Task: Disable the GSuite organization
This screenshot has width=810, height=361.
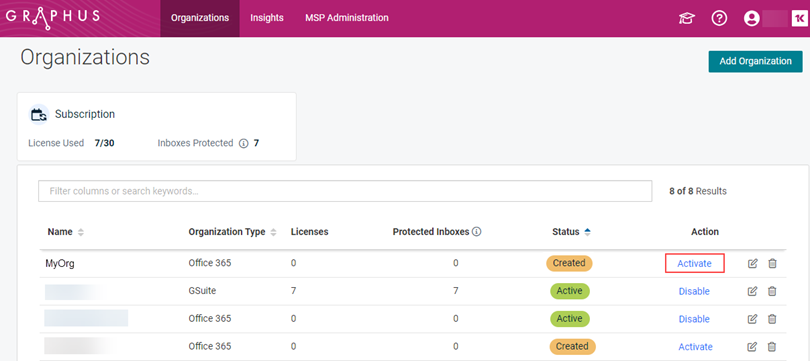Action: point(694,291)
